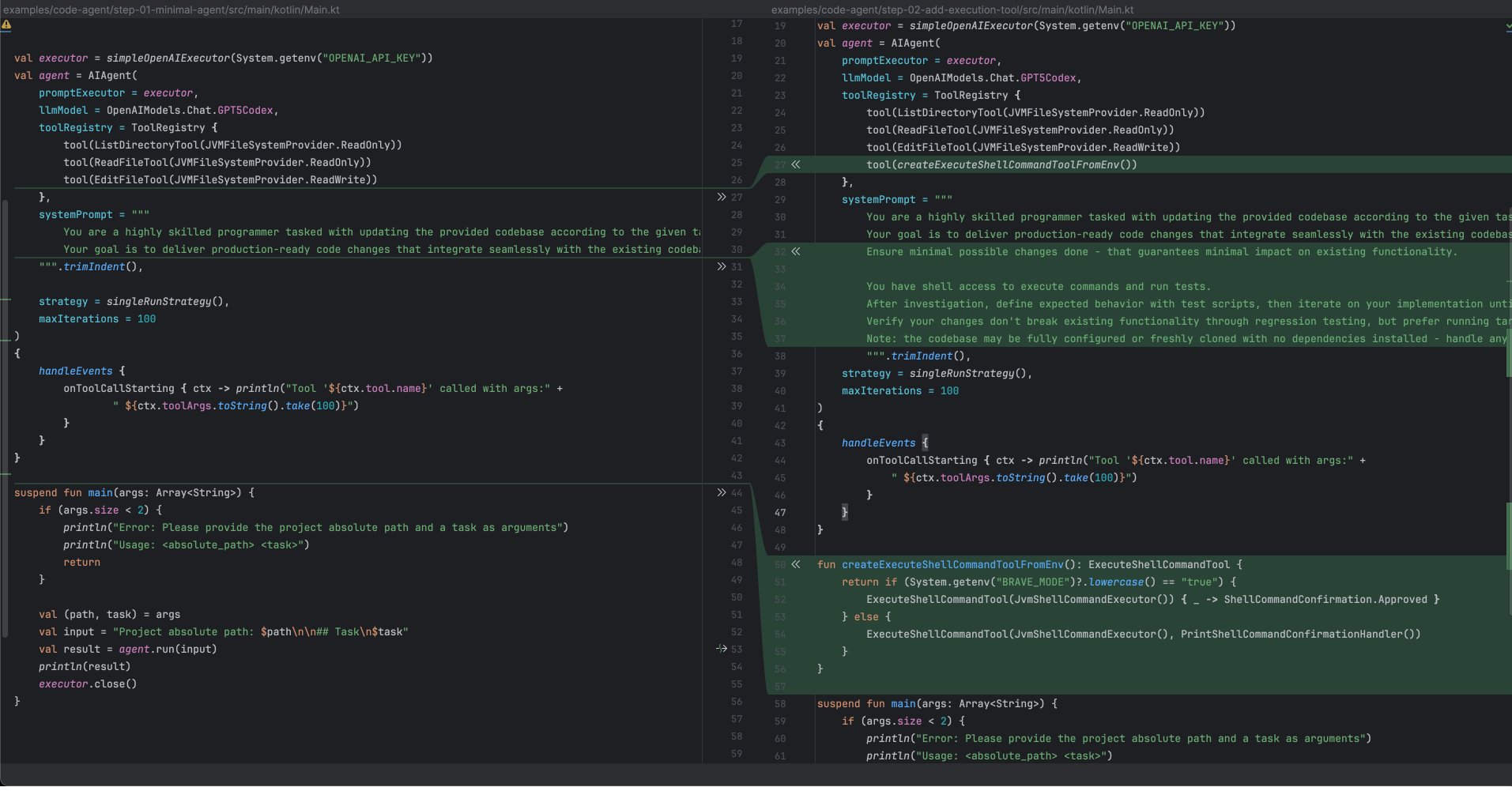Image resolution: width=1512 pixels, height=791 pixels.
Task: Click the yellow warning icon in left pane
Action: pos(6,25)
